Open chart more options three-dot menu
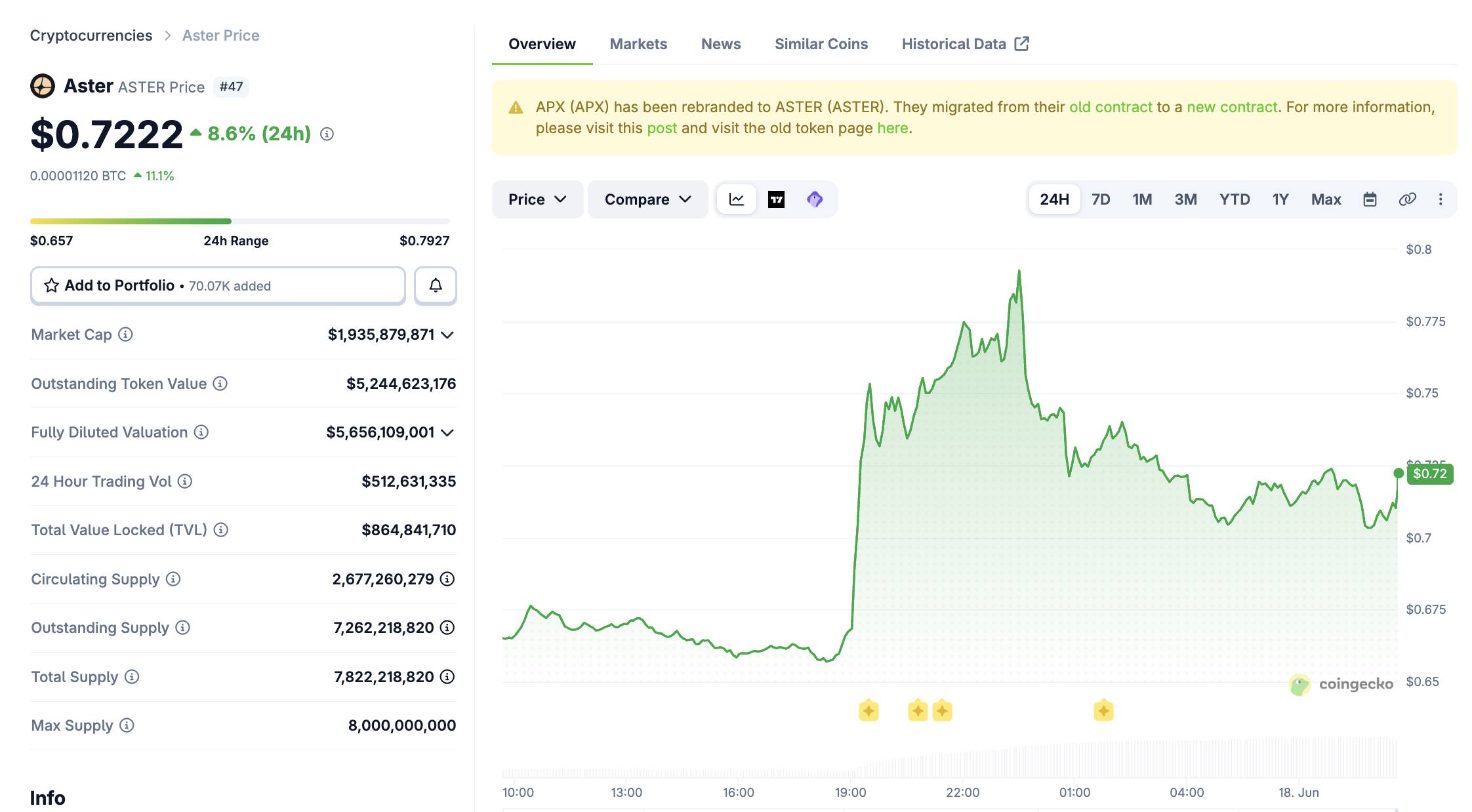Screen dimensions: 1472x812 tap(1441, 199)
